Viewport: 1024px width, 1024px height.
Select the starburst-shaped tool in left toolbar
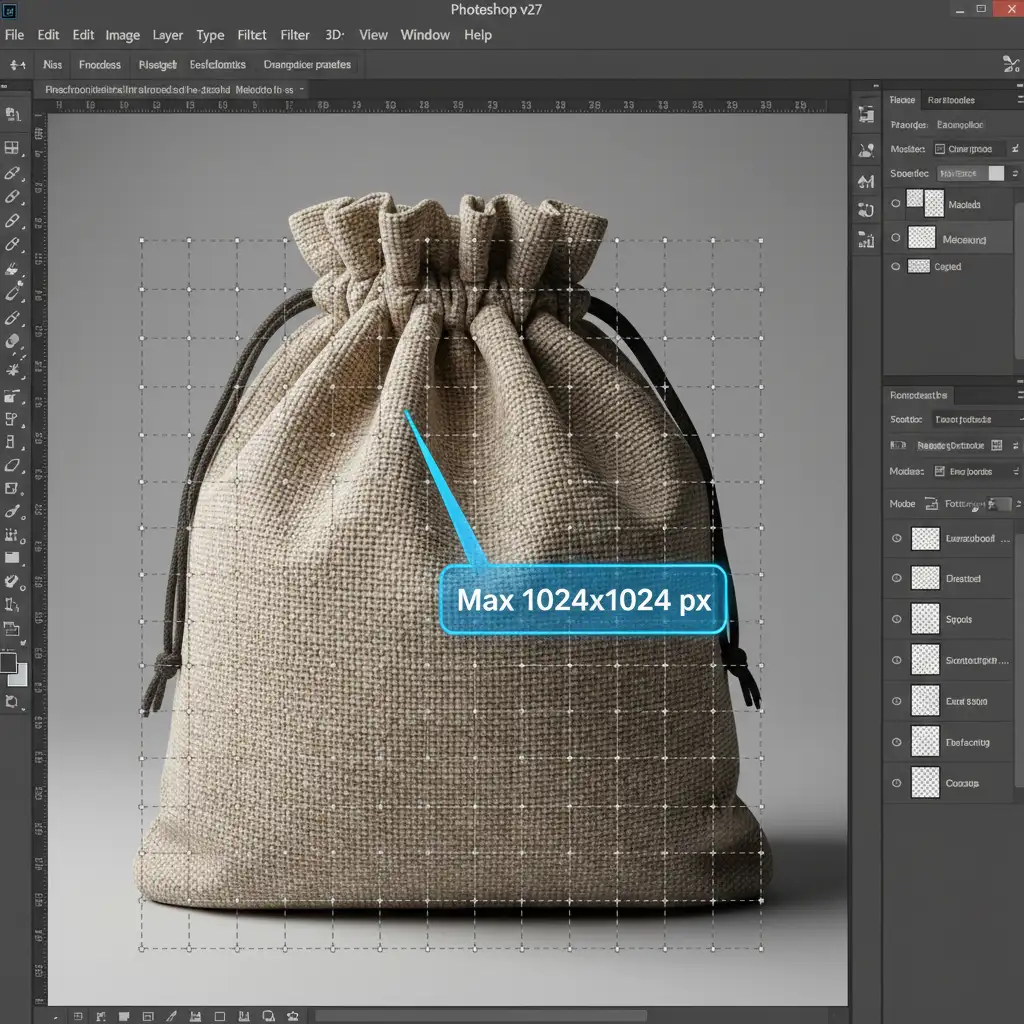click(x=13, y=369)
